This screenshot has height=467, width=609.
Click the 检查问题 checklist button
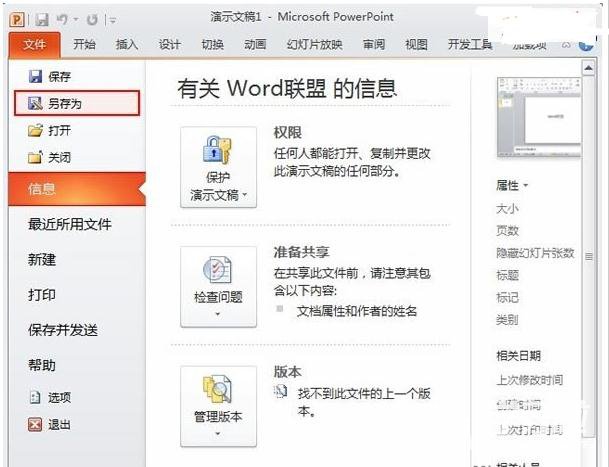pos(219,287)
